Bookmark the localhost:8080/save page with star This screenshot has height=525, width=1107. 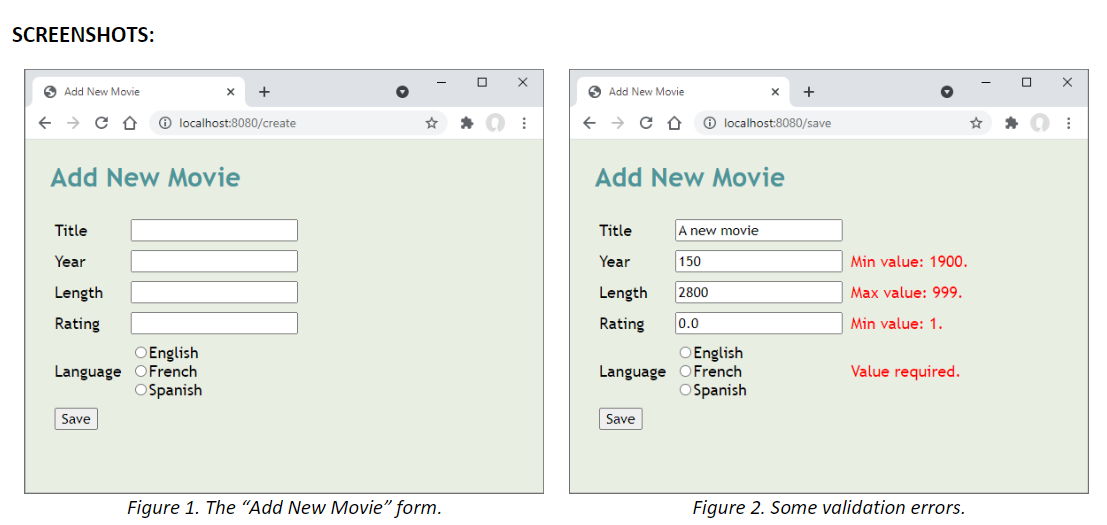tap(976, 123)
